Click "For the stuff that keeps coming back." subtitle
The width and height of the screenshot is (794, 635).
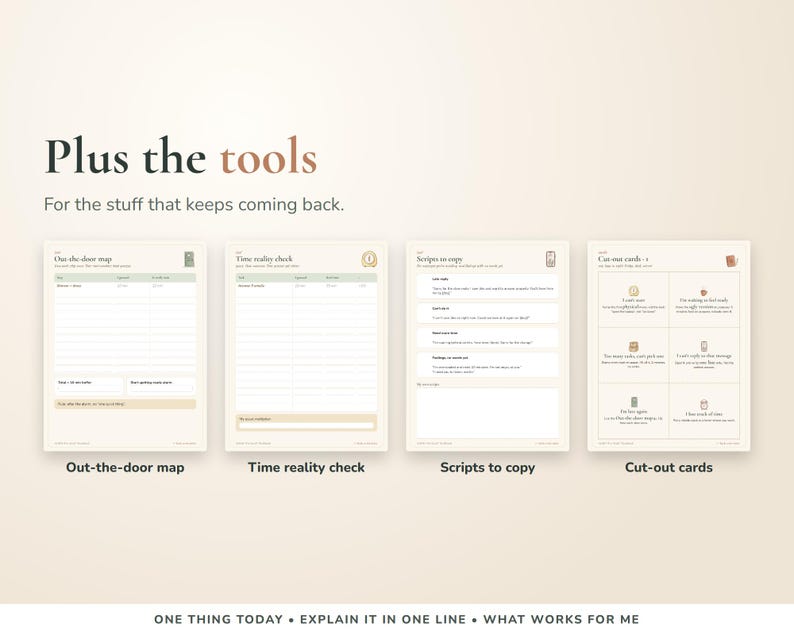pyautogui.click(x=194, y=205)
